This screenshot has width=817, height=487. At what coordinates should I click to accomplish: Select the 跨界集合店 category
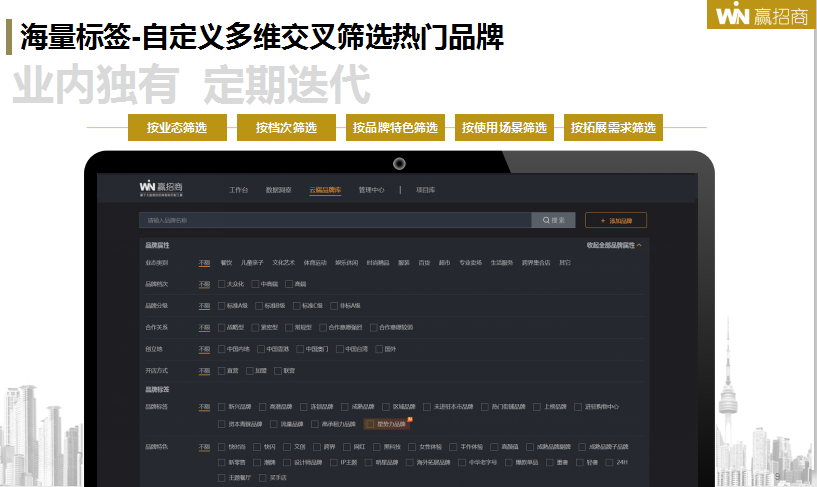click(x=536, y=263)
